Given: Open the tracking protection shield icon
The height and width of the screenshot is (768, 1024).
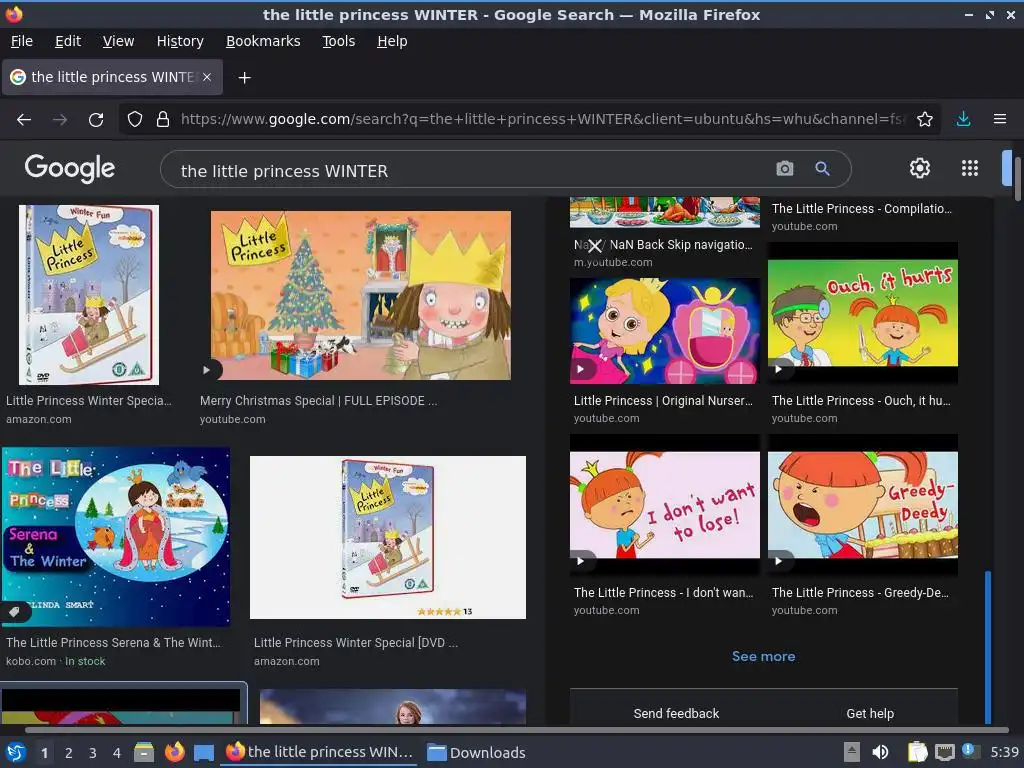Looking at the screenshot, I should coord(135,120).
